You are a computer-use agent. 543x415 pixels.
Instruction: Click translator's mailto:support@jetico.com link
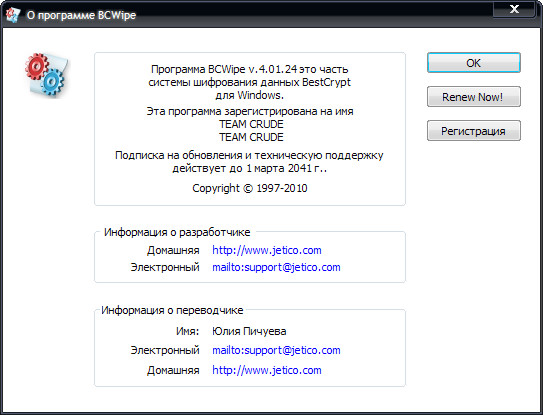click(x=276, y=350)
